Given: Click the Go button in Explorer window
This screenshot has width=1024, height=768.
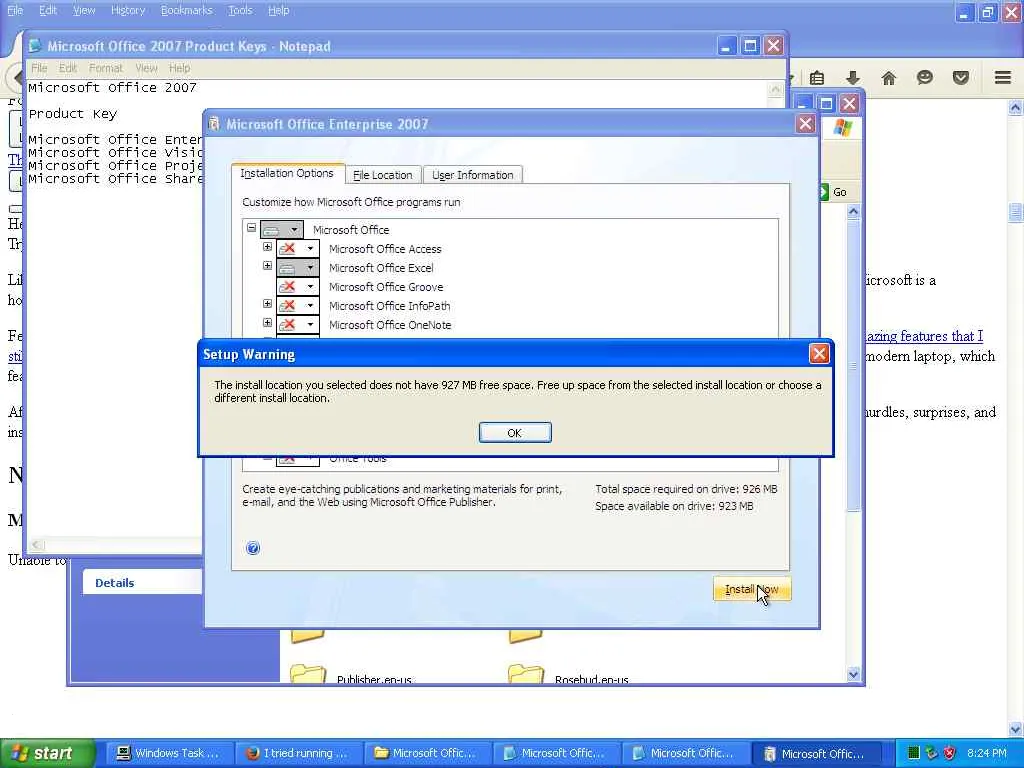Looking at the screenshot, I should pyautogui.click(x=834, y=192).
